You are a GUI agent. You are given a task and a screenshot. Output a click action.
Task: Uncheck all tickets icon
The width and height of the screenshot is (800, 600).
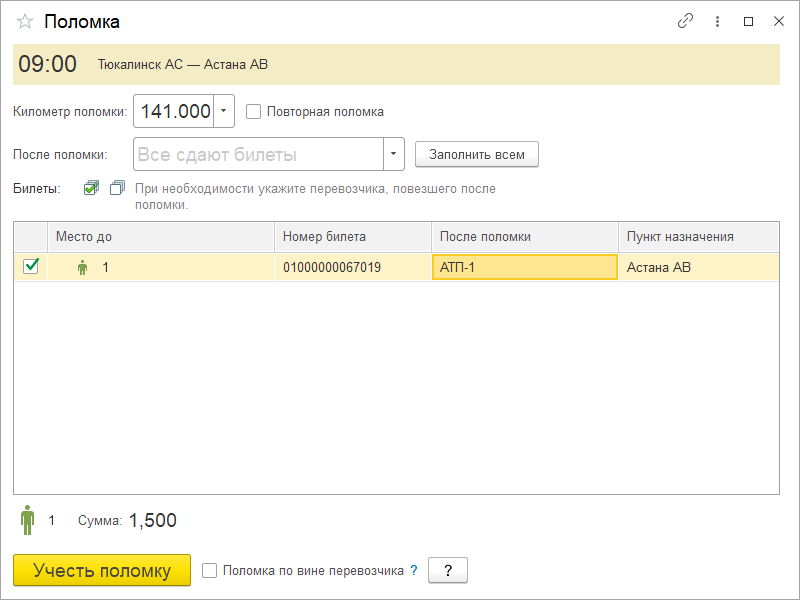click(x=118, y=188)
